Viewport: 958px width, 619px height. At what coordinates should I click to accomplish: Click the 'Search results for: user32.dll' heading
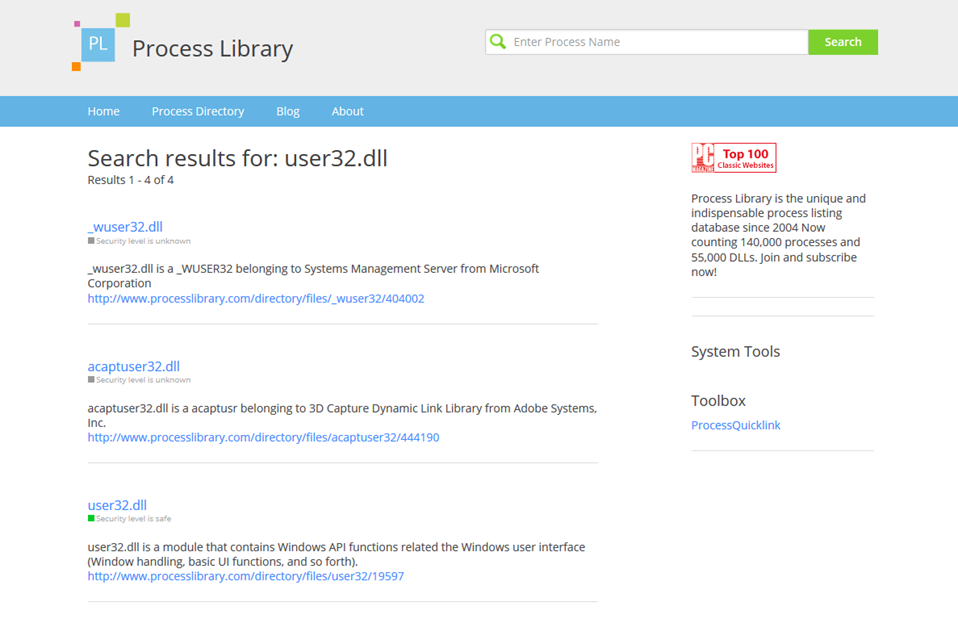click(238, 158)
